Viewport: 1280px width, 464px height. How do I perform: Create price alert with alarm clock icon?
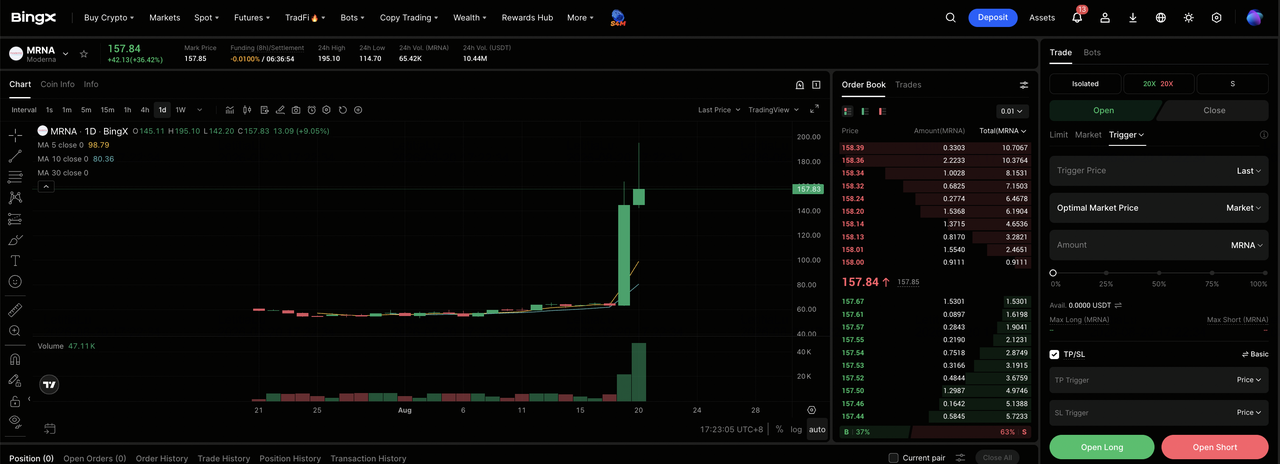(312, 110)
